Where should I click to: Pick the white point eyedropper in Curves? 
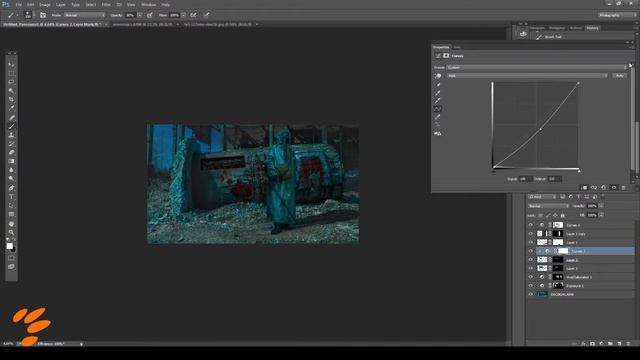tap(438, 100)
